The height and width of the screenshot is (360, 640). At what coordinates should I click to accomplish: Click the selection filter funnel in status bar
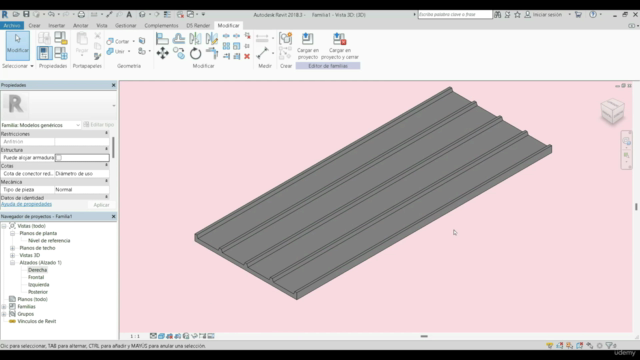pos(609,345)
